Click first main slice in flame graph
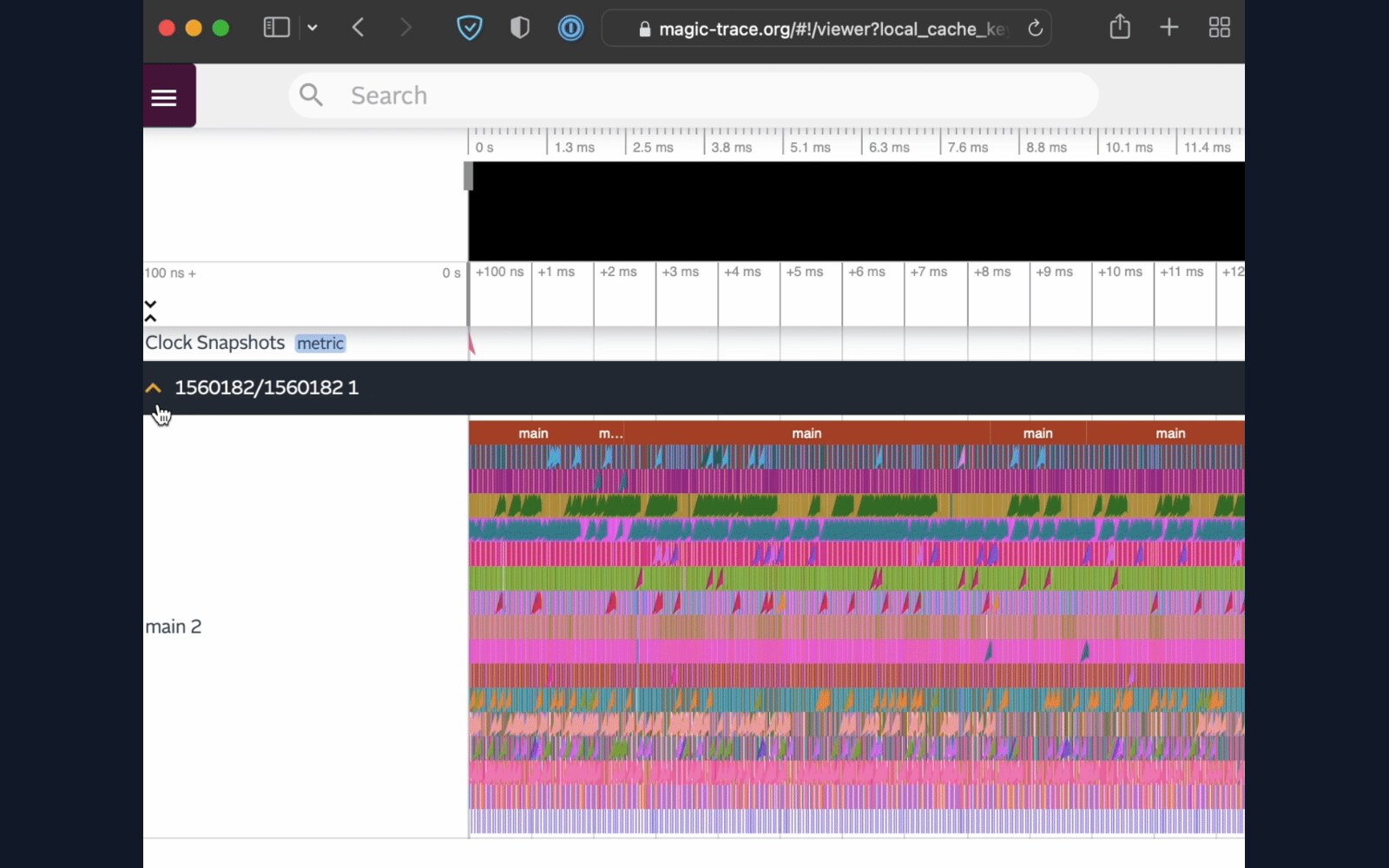 point(533,433)
